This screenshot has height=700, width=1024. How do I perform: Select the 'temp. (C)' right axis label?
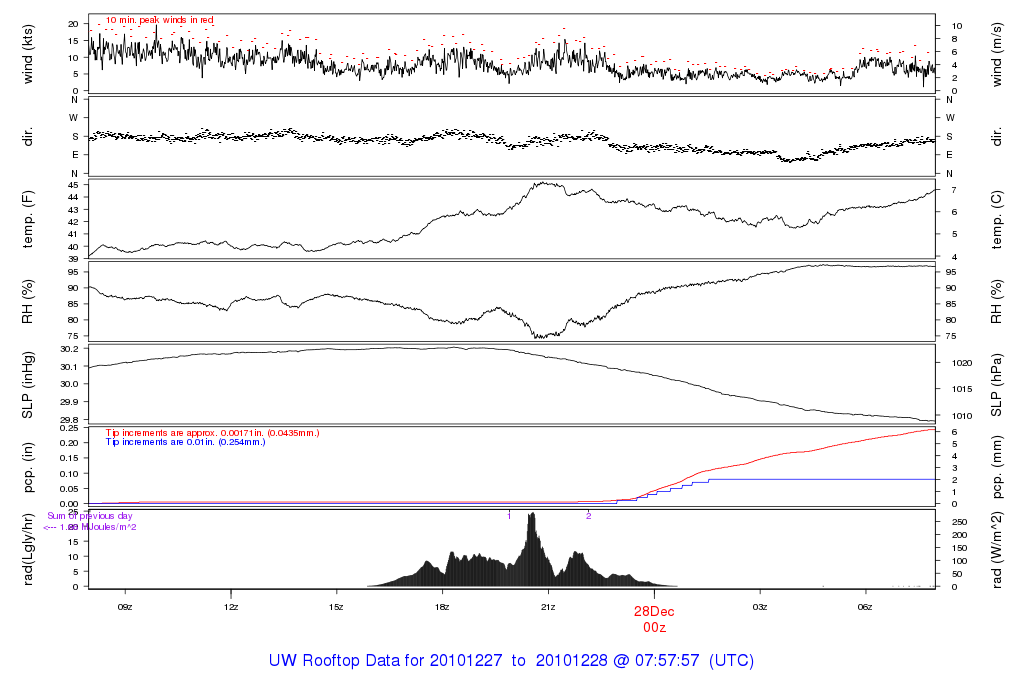coord(996,218)
